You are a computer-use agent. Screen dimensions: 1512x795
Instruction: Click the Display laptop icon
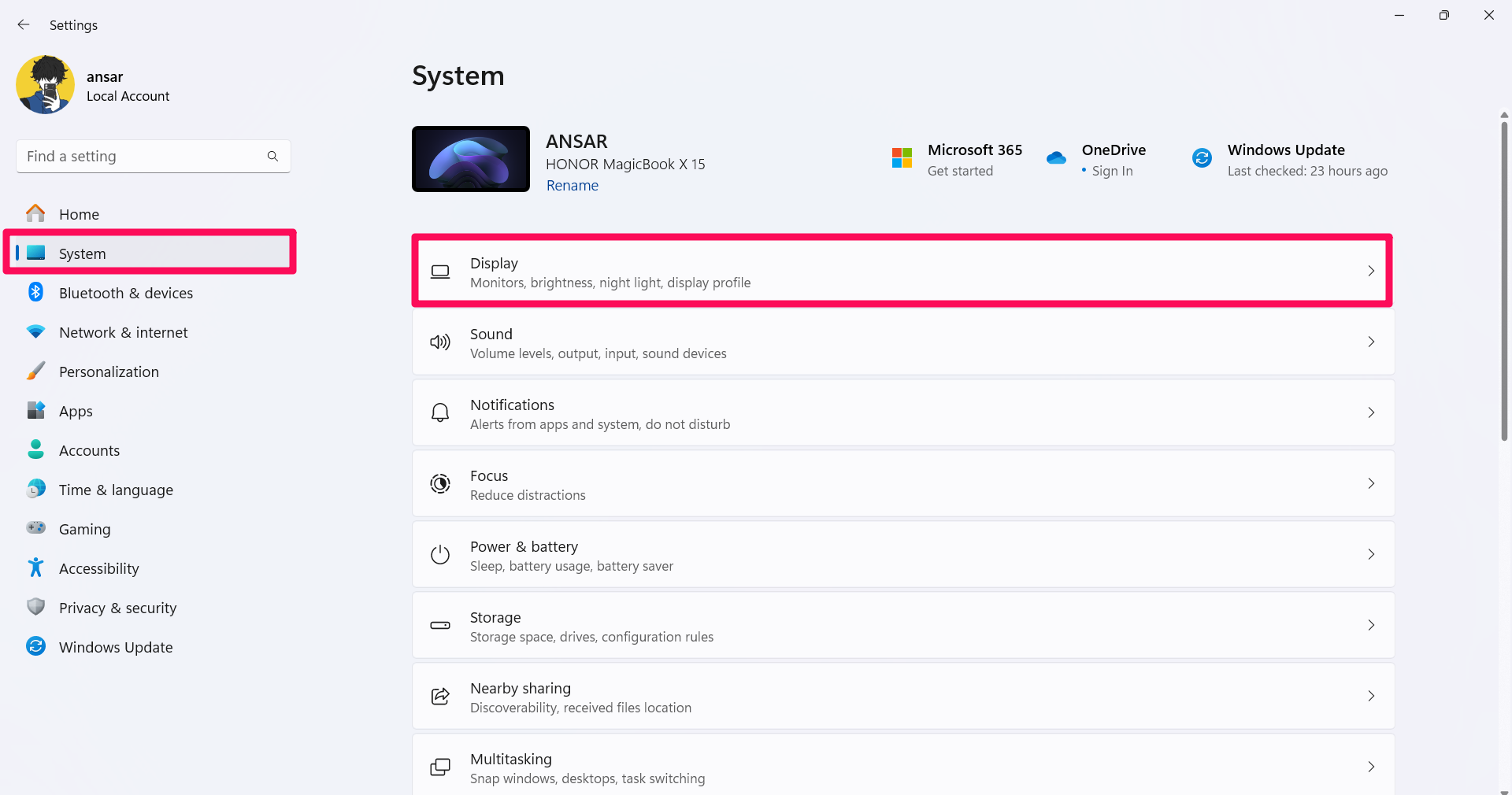pyautogui.click(x=440, y=272)
